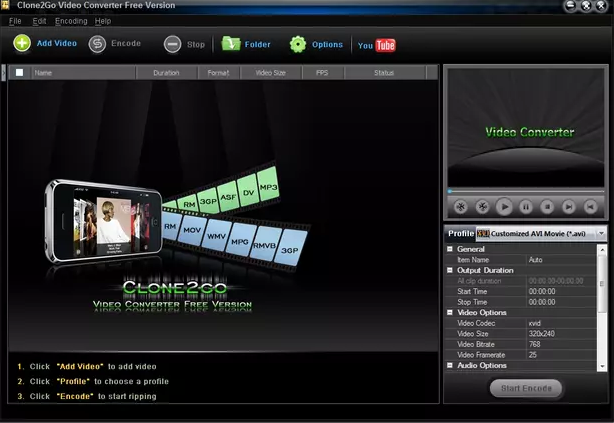Pause the preview video
This screenshot has height=423, width=614.
(526, 206)
